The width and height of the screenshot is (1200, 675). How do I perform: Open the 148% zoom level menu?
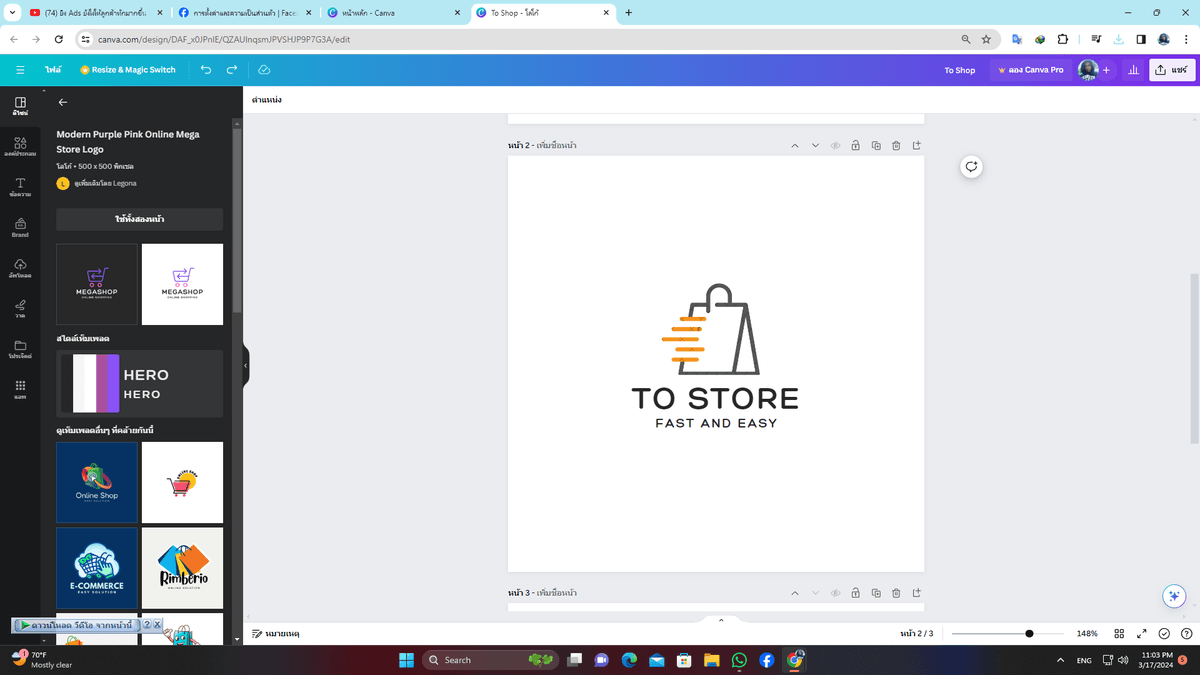(1087, 634)
